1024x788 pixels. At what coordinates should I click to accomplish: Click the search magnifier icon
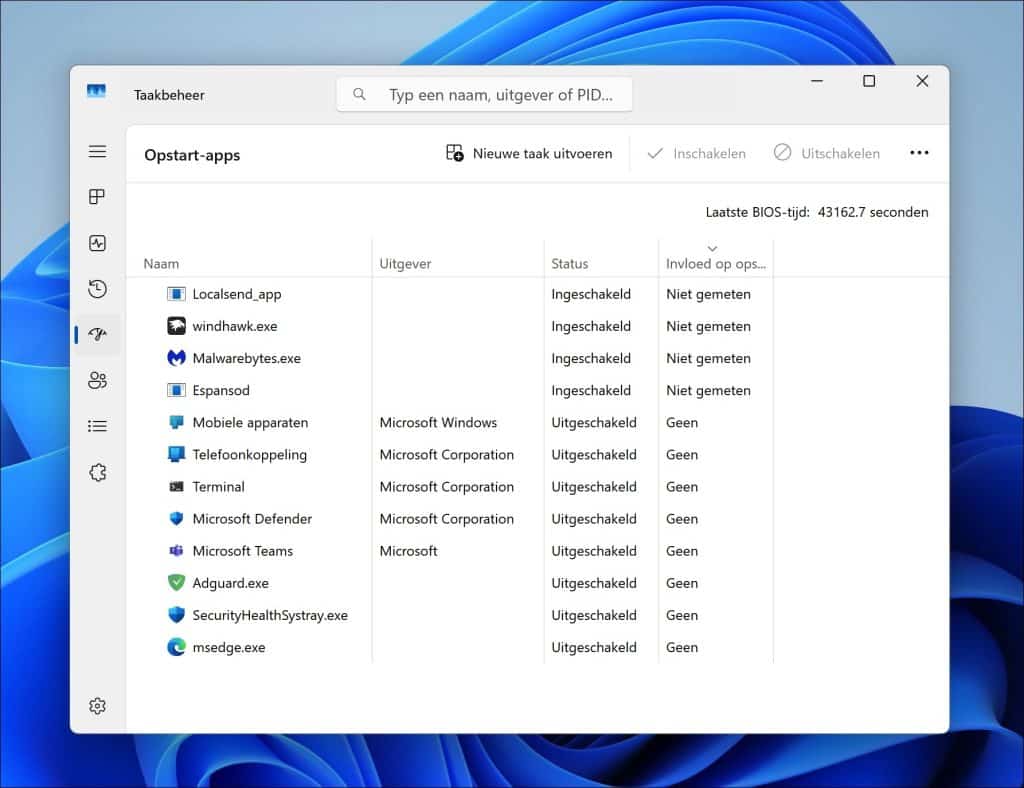click(359, 94)
